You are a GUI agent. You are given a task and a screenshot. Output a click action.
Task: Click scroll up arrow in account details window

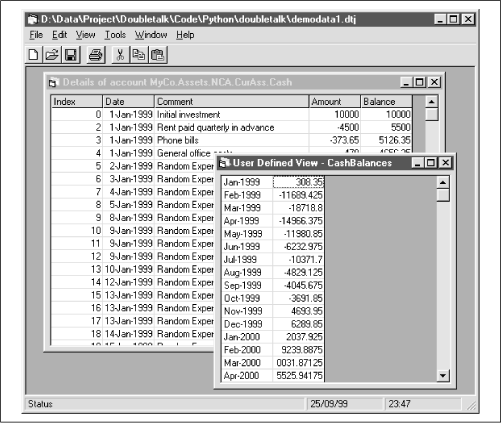432,102
